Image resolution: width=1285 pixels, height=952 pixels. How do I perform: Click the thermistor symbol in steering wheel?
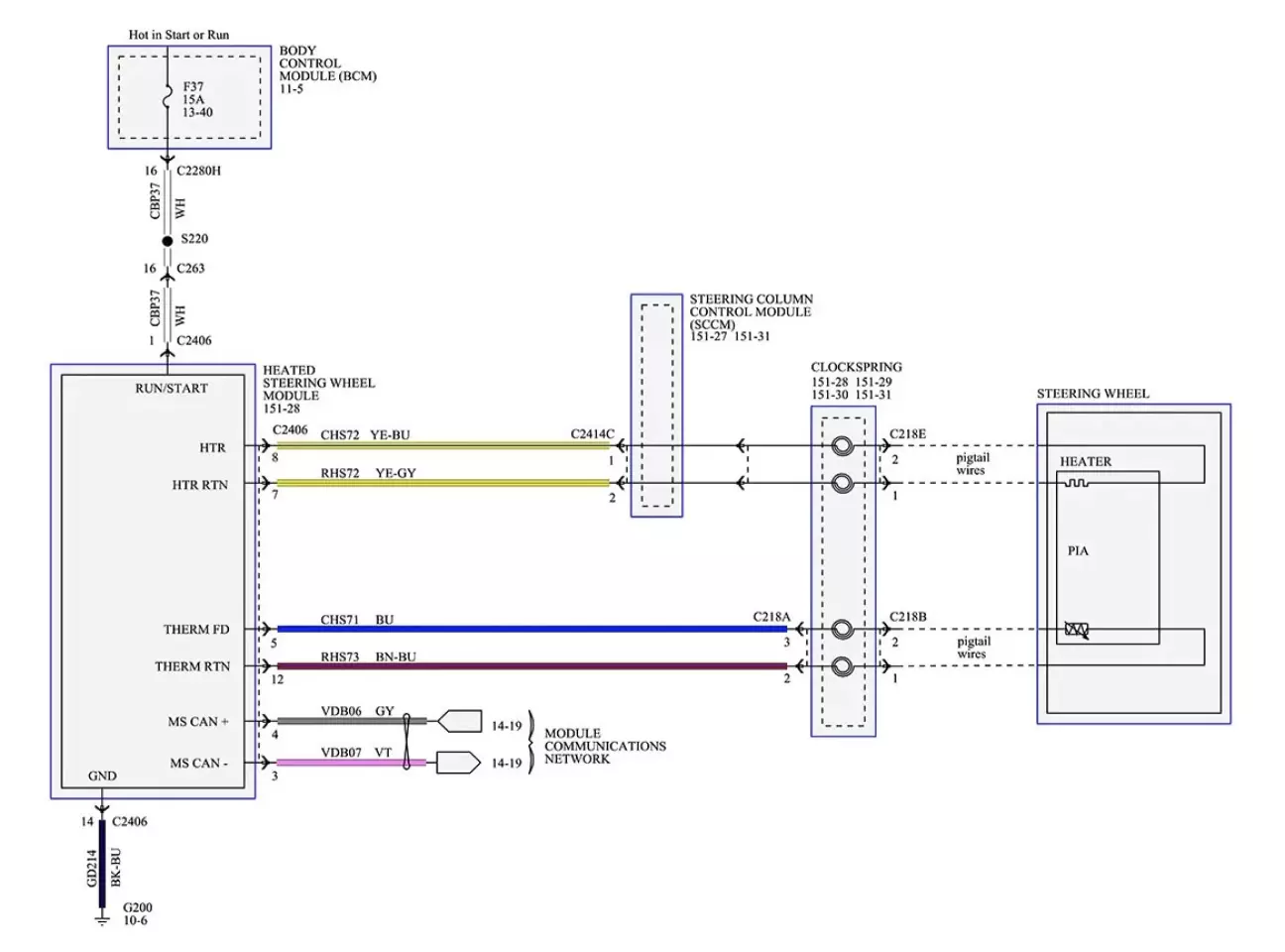(1076, 629)
